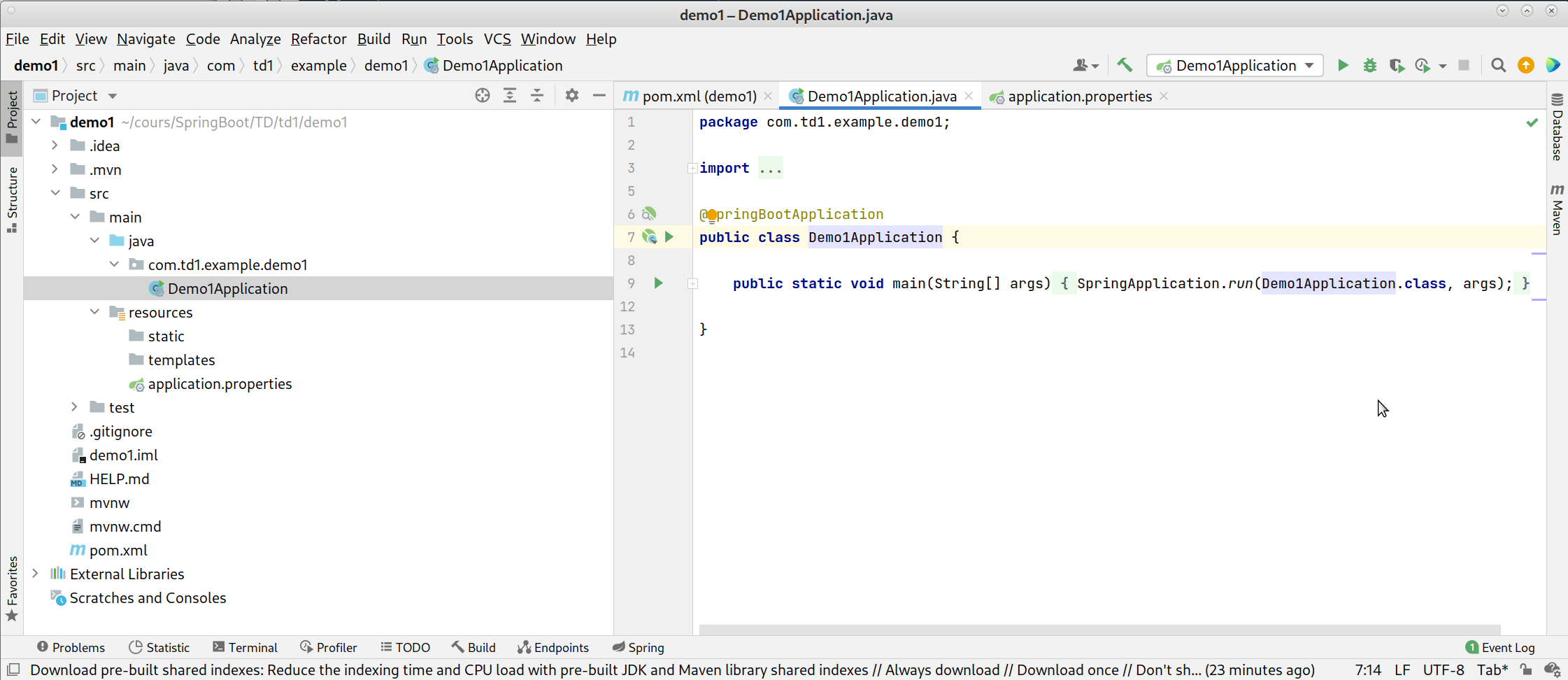This screenshot has width=1568, height=680.
Task: Toggle the Maven tool window
Action: [x=1557, y=210]
